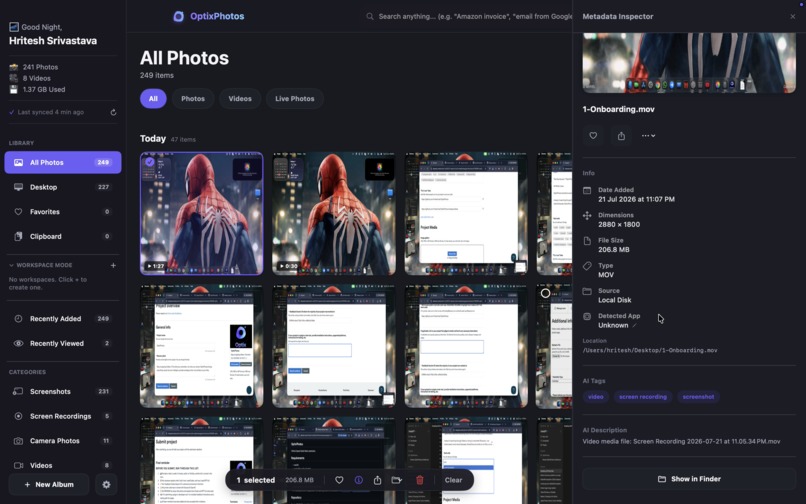
Task: Open the Submit project screenshot thumbnail
Action: pos(202,460)
